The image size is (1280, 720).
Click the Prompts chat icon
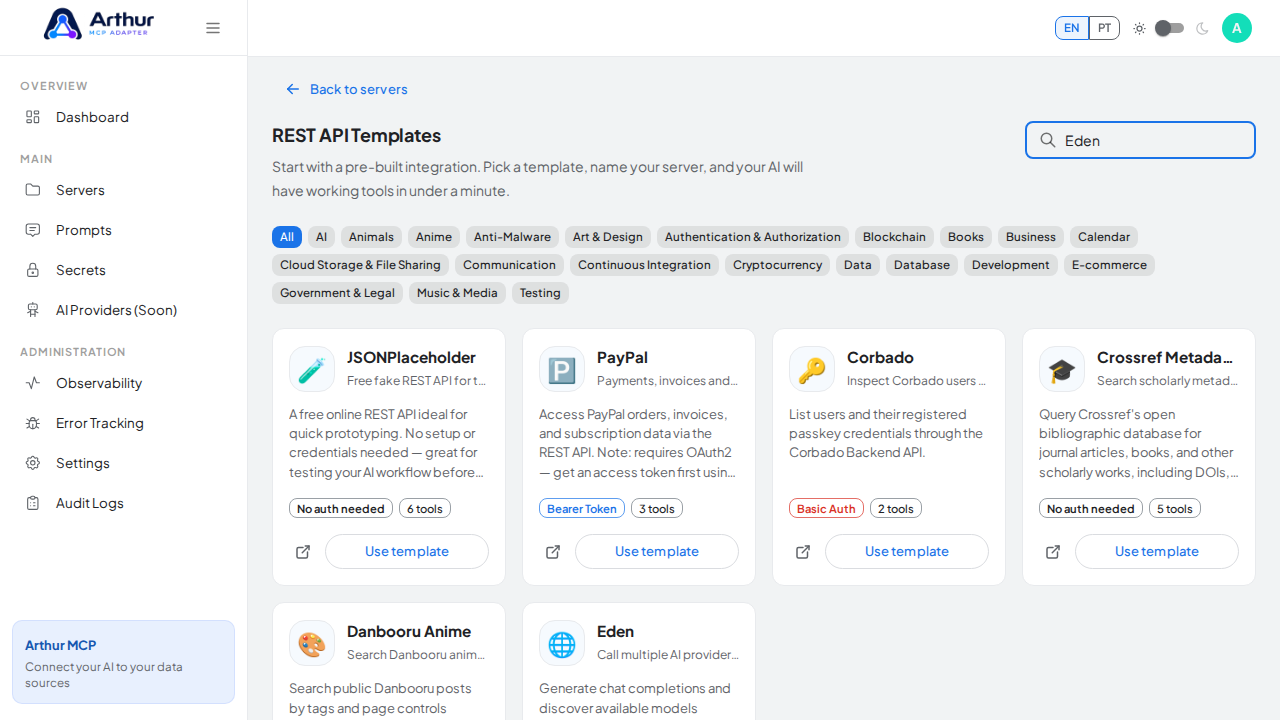(33, 230)
